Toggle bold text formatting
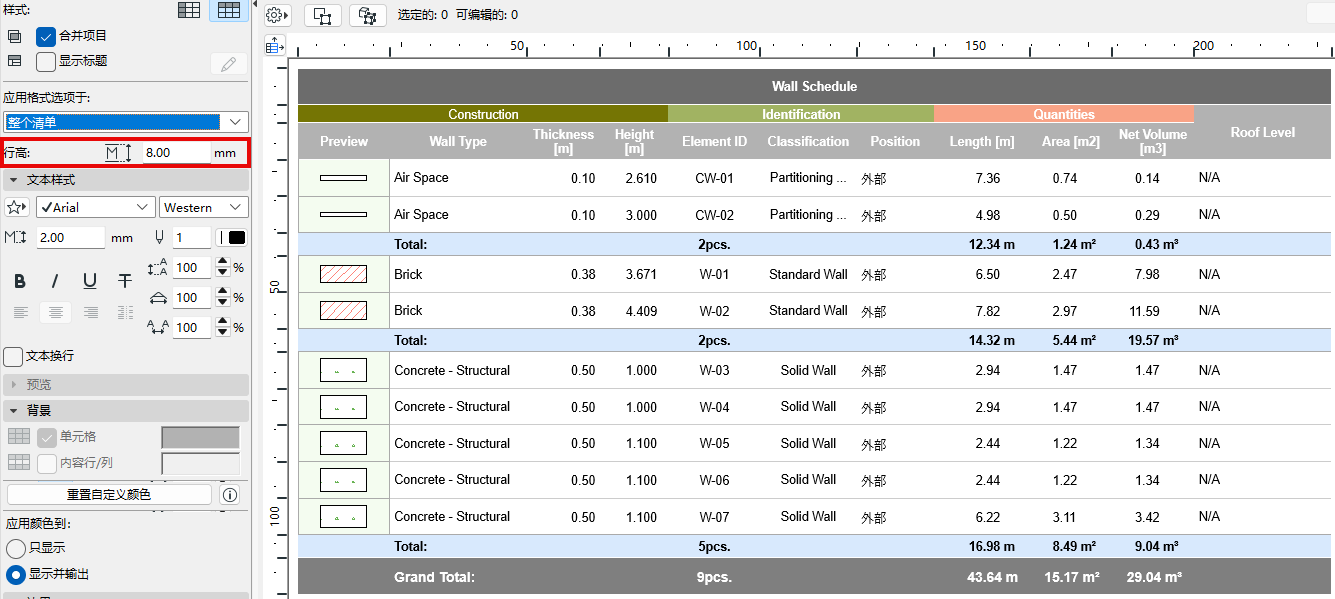1335x599 pixels. coord(20,281)
